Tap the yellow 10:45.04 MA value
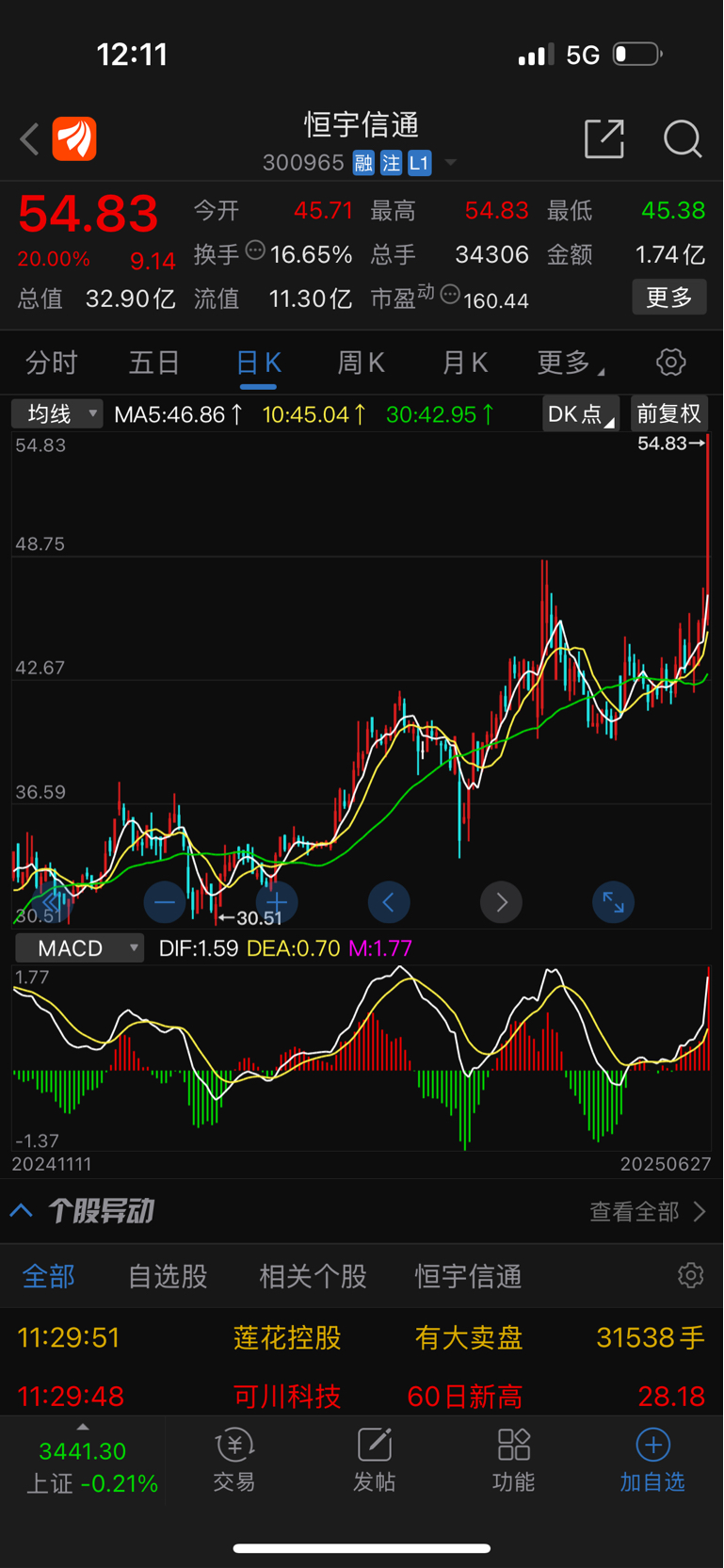The image size is (724, 1568). 314,414
